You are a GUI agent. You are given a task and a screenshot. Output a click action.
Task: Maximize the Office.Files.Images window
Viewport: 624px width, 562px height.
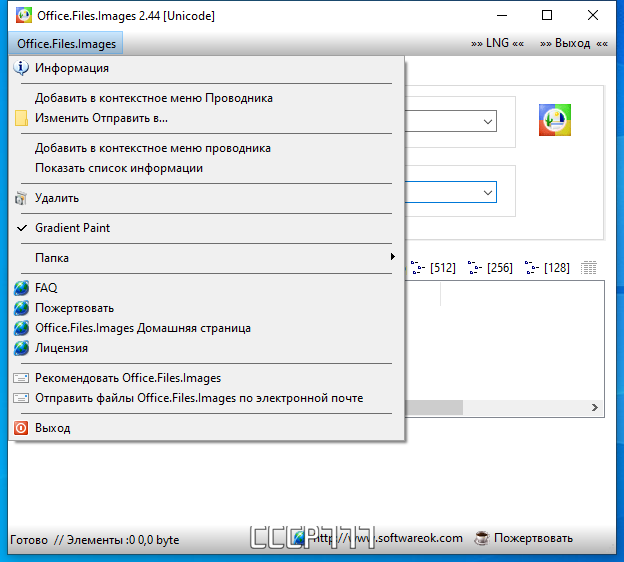[547, 15]
